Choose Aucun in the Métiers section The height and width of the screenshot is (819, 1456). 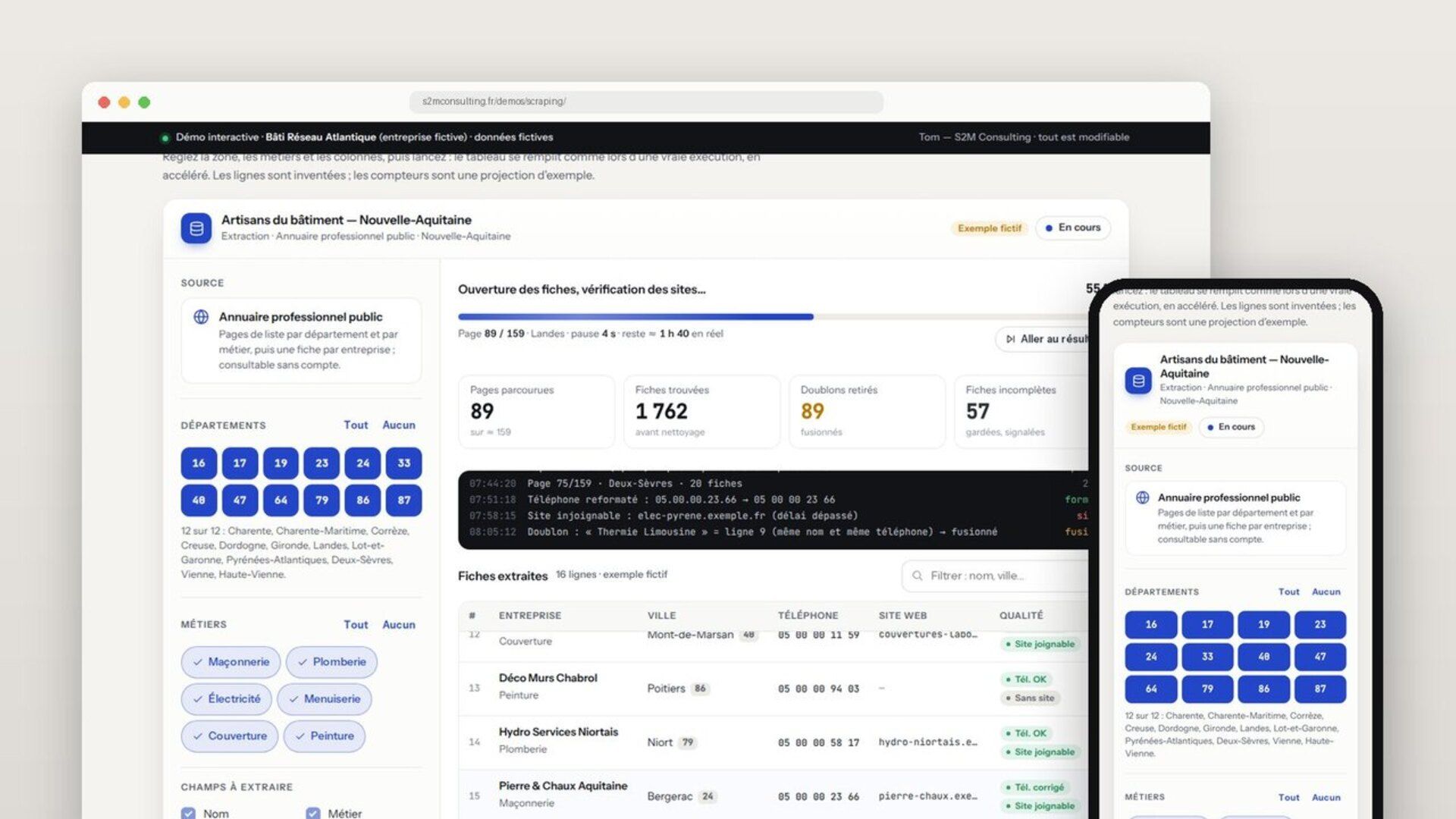[399, 625]
